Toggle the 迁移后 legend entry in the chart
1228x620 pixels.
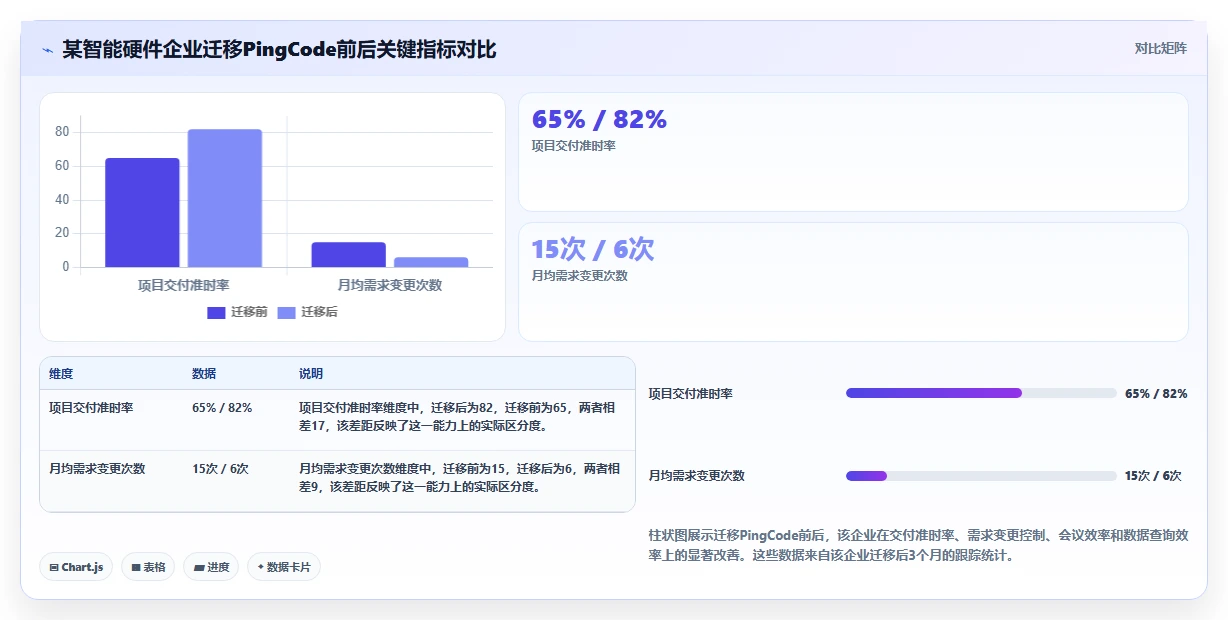point(307,312)
